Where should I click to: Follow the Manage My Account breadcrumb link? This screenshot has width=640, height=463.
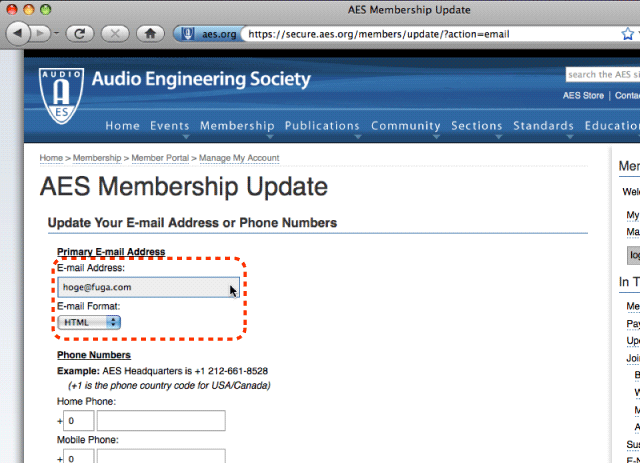click(x=239, y=158)
